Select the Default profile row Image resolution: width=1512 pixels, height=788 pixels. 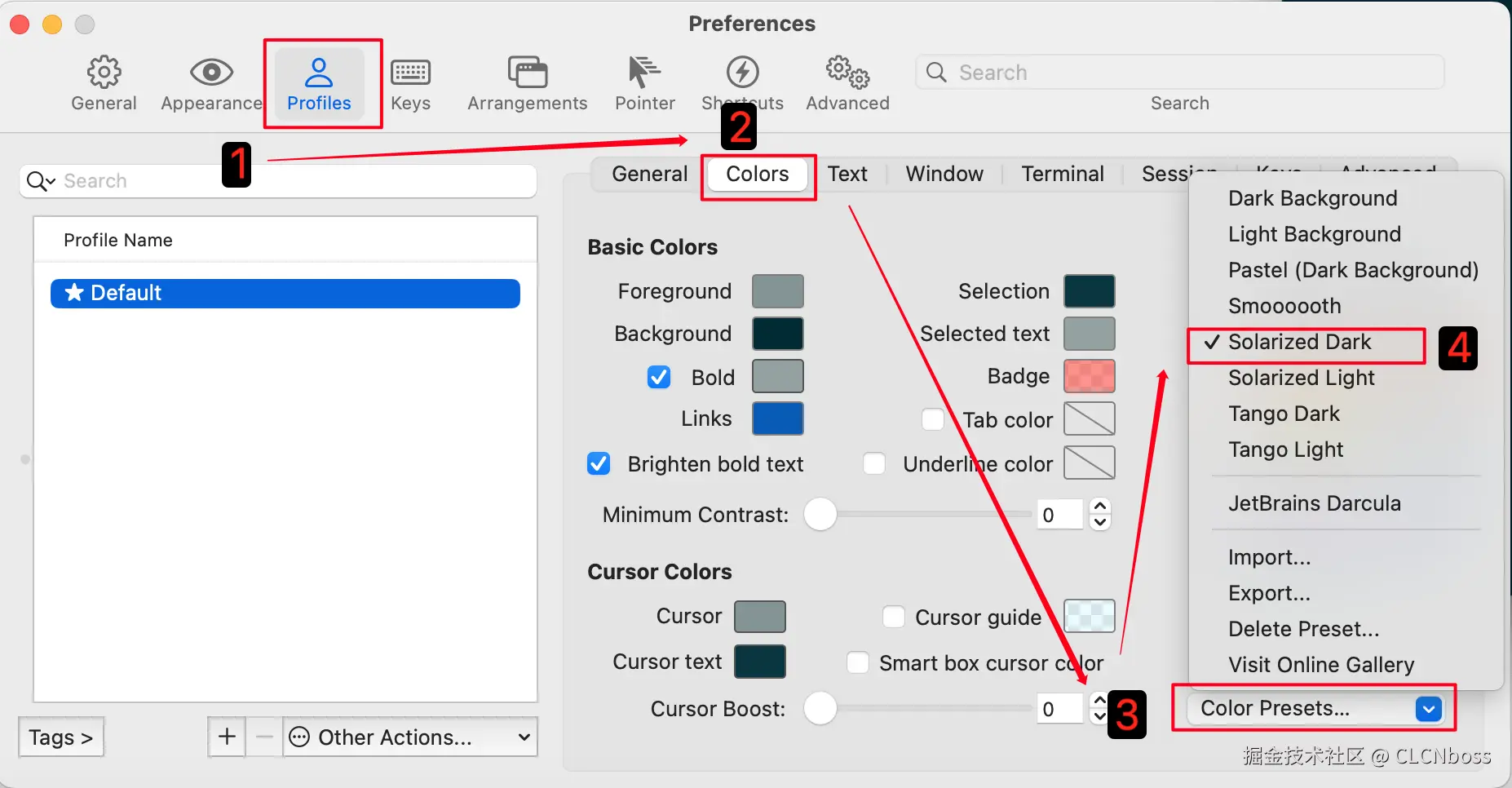click(x=285, y=293)
